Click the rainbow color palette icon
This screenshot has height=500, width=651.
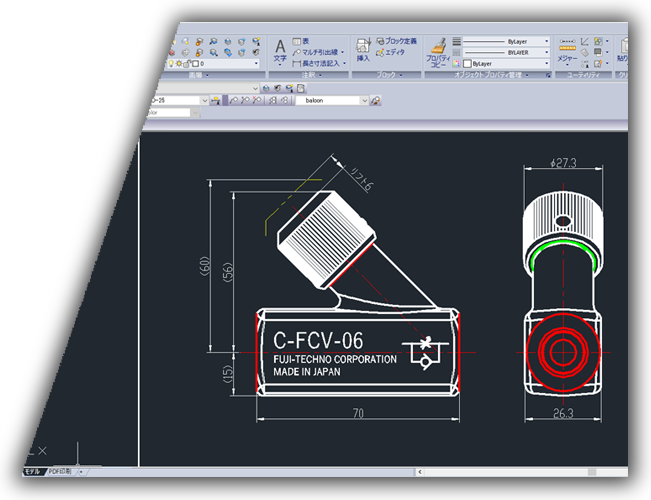(x=457, y=64)
